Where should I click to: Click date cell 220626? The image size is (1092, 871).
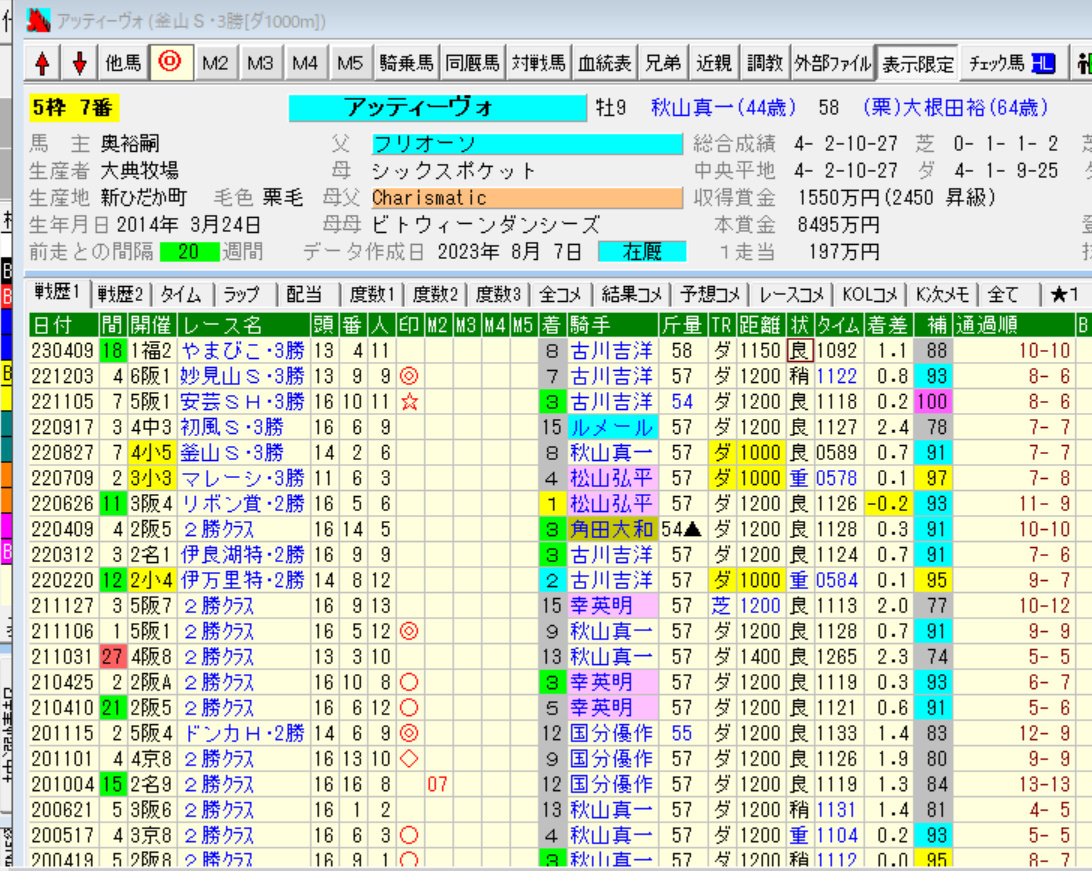(x=62, y=503)
